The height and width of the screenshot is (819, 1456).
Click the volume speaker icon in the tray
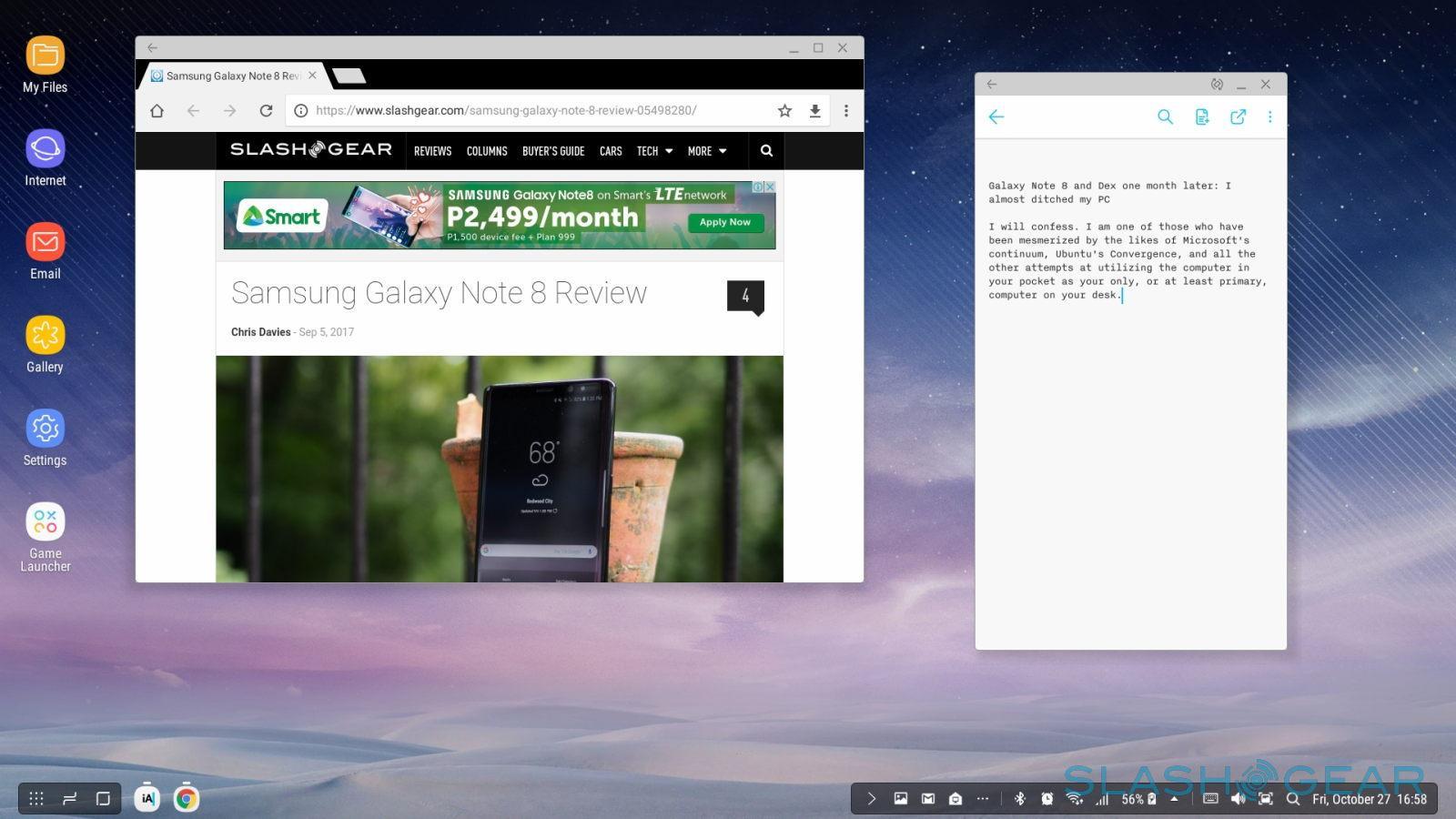click(x=1238, y=799)
